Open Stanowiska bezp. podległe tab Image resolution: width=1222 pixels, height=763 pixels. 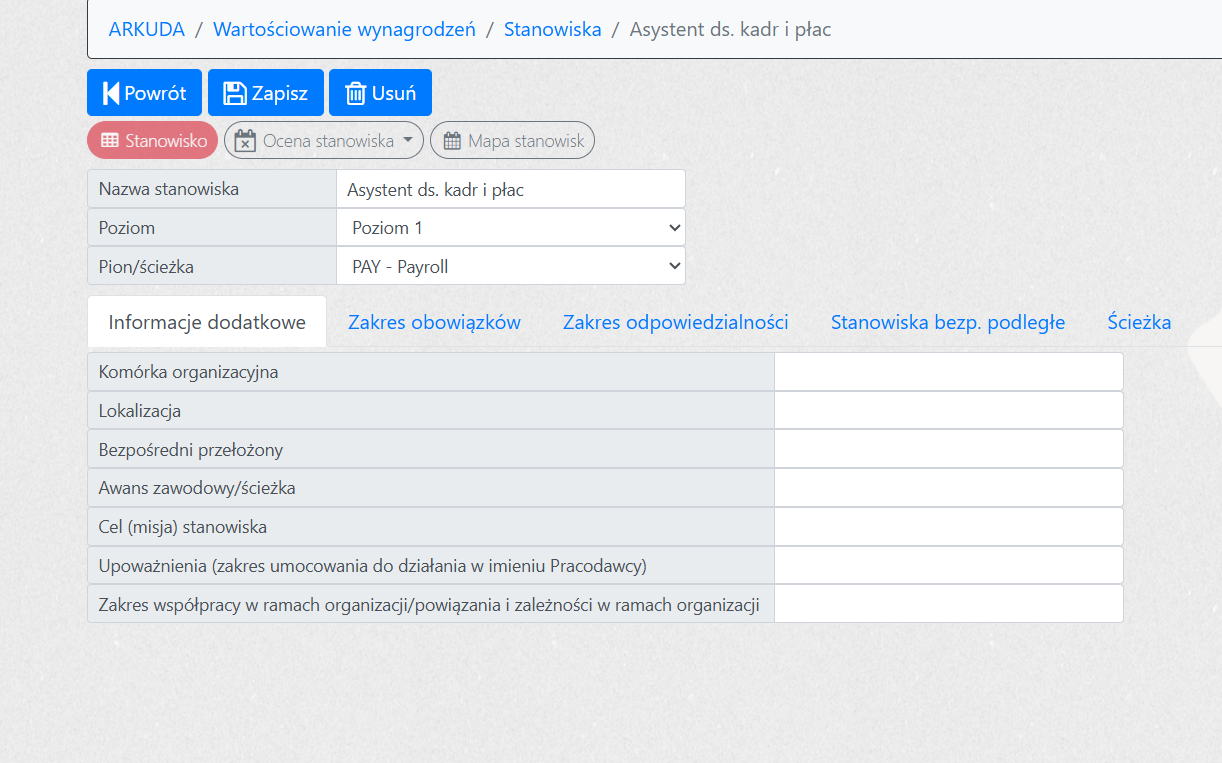(x=947, y=322)
